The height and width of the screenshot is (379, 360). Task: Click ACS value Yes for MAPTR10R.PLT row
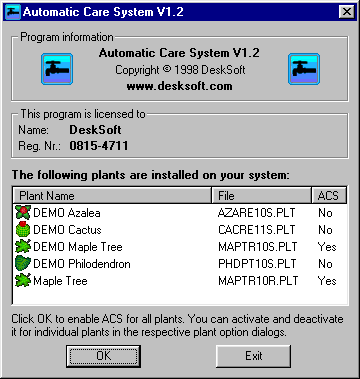coord(327,281)
